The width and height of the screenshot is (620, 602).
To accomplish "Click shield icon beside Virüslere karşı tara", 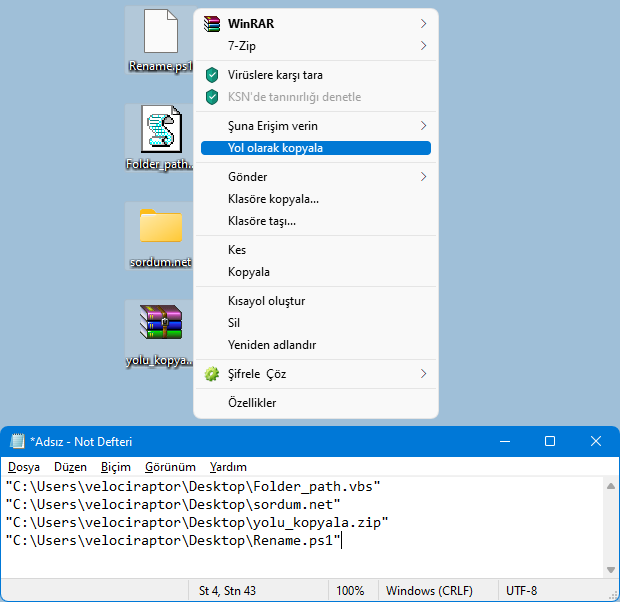I will (212, 75).
